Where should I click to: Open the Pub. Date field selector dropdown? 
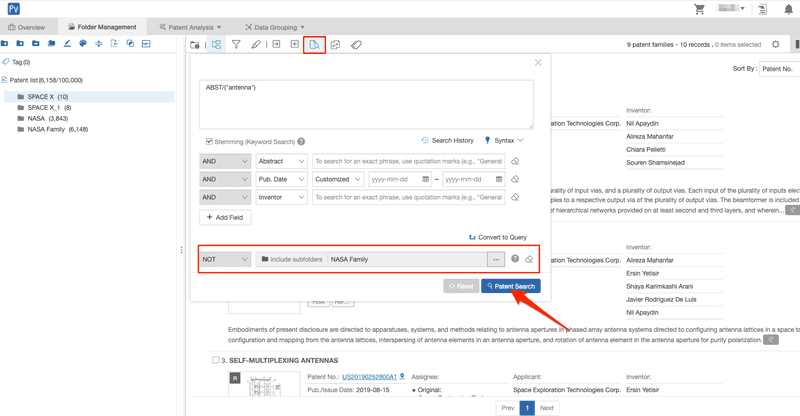(x=282, y=179)
